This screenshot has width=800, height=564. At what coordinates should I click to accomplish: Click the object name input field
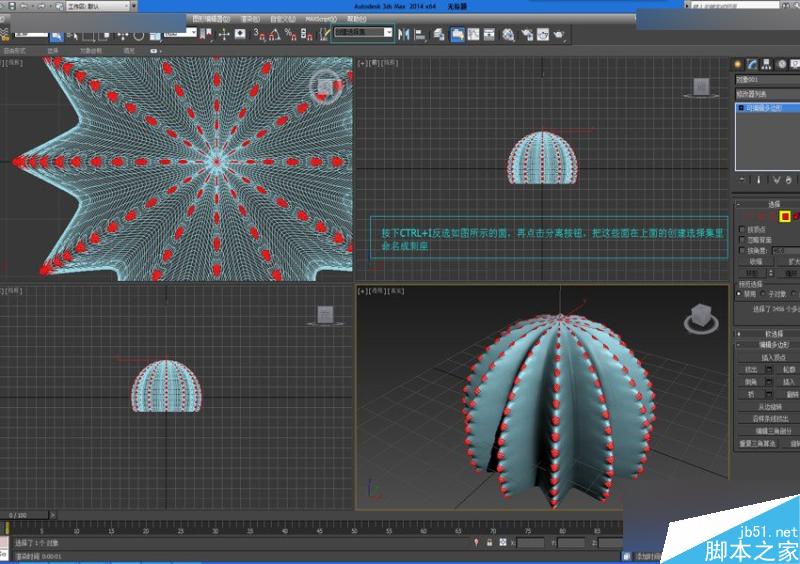765,80
